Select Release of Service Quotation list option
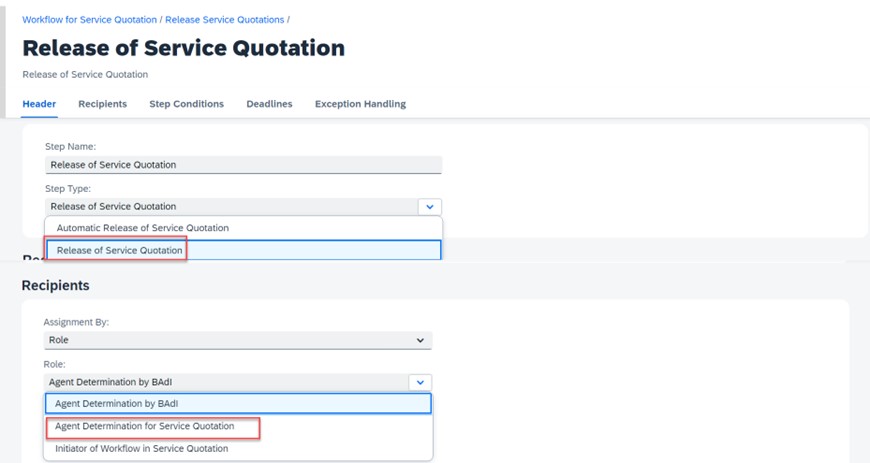 coord(244,250)
